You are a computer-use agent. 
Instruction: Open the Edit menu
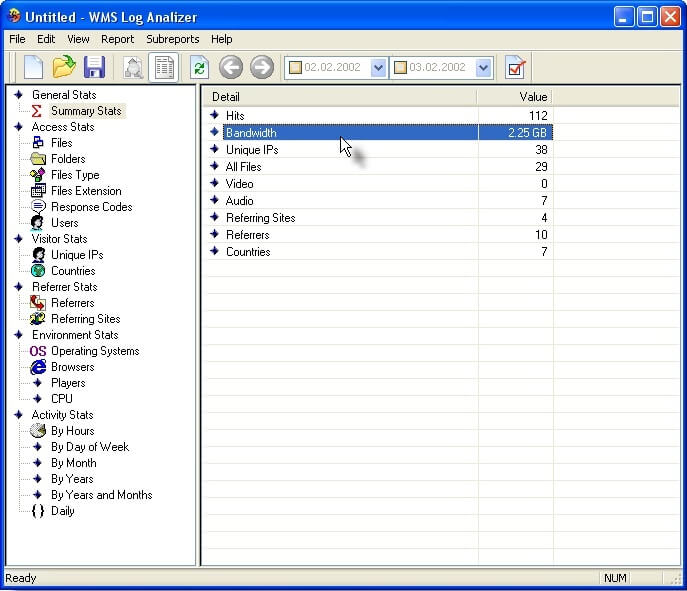tap(46, 39)
